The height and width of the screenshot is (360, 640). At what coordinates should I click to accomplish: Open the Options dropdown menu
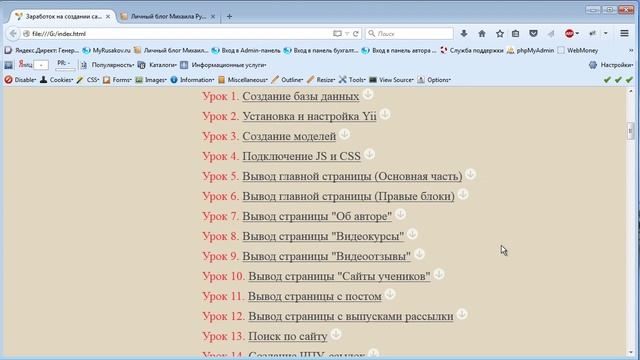(x=434, y=80)
